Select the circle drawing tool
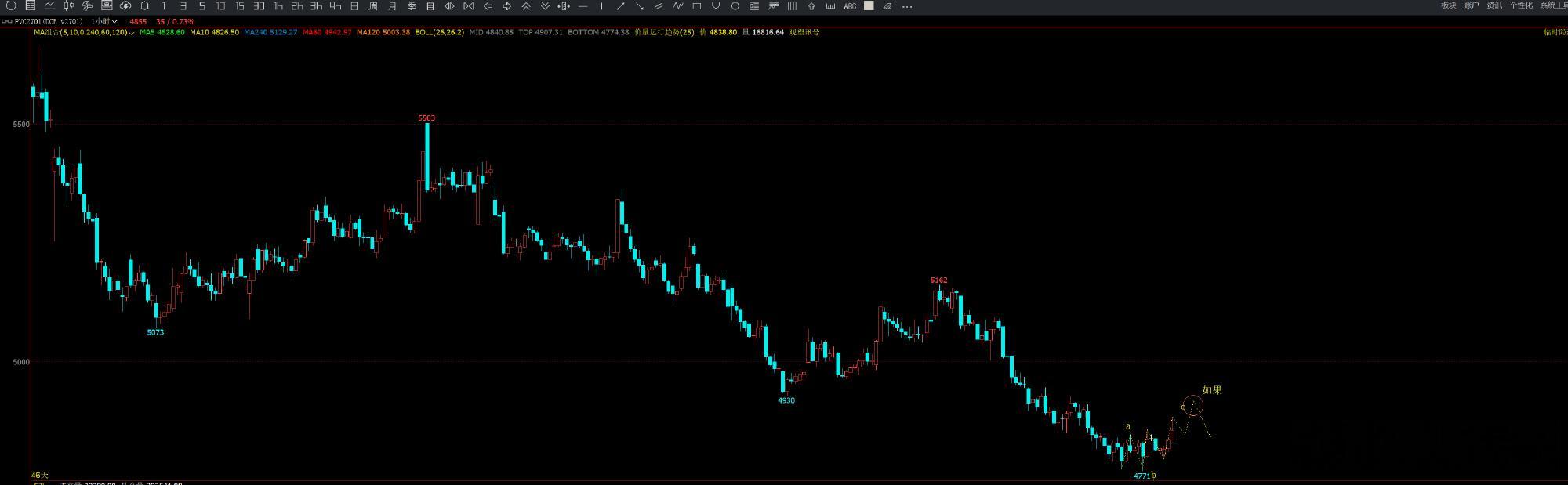The height and width of the screenshot is (485, 1568). pyautogui.click(x=735, y=5)
